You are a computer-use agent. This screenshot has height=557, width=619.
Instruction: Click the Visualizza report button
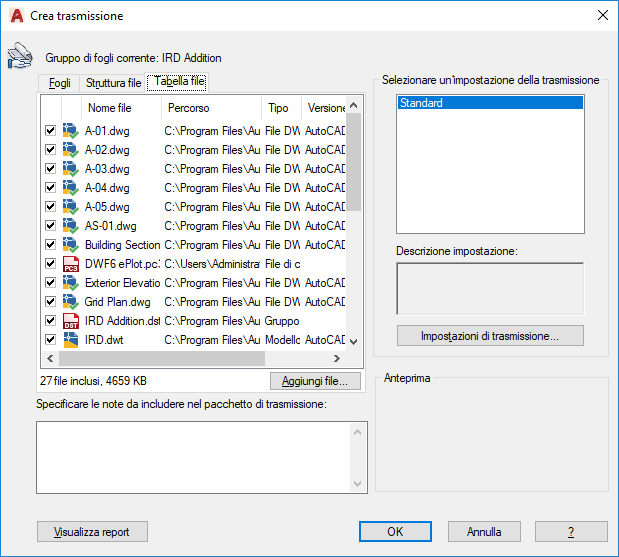click(92, 532)
